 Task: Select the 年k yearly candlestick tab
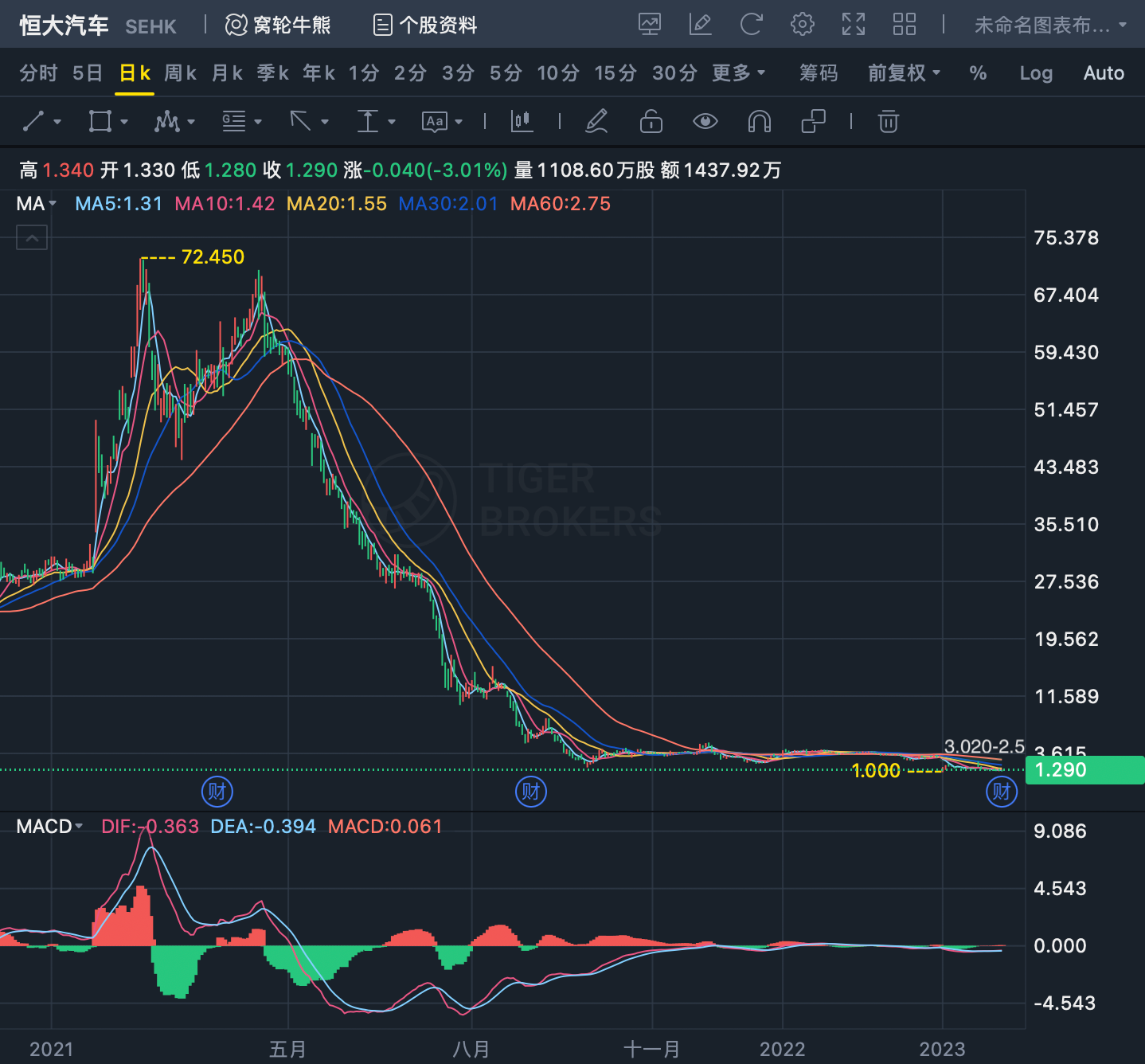tap(318, 73)
